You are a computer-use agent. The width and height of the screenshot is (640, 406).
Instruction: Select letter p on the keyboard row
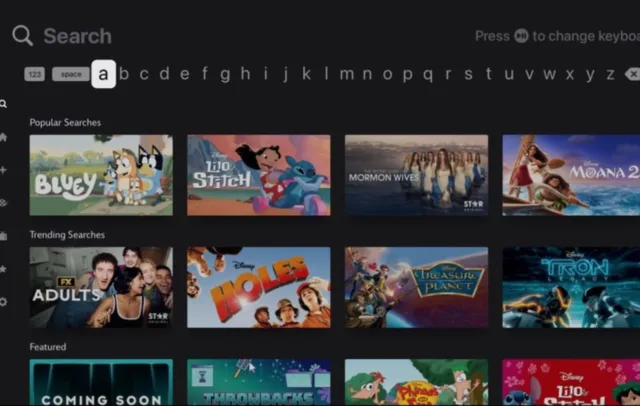click(407, 76)
